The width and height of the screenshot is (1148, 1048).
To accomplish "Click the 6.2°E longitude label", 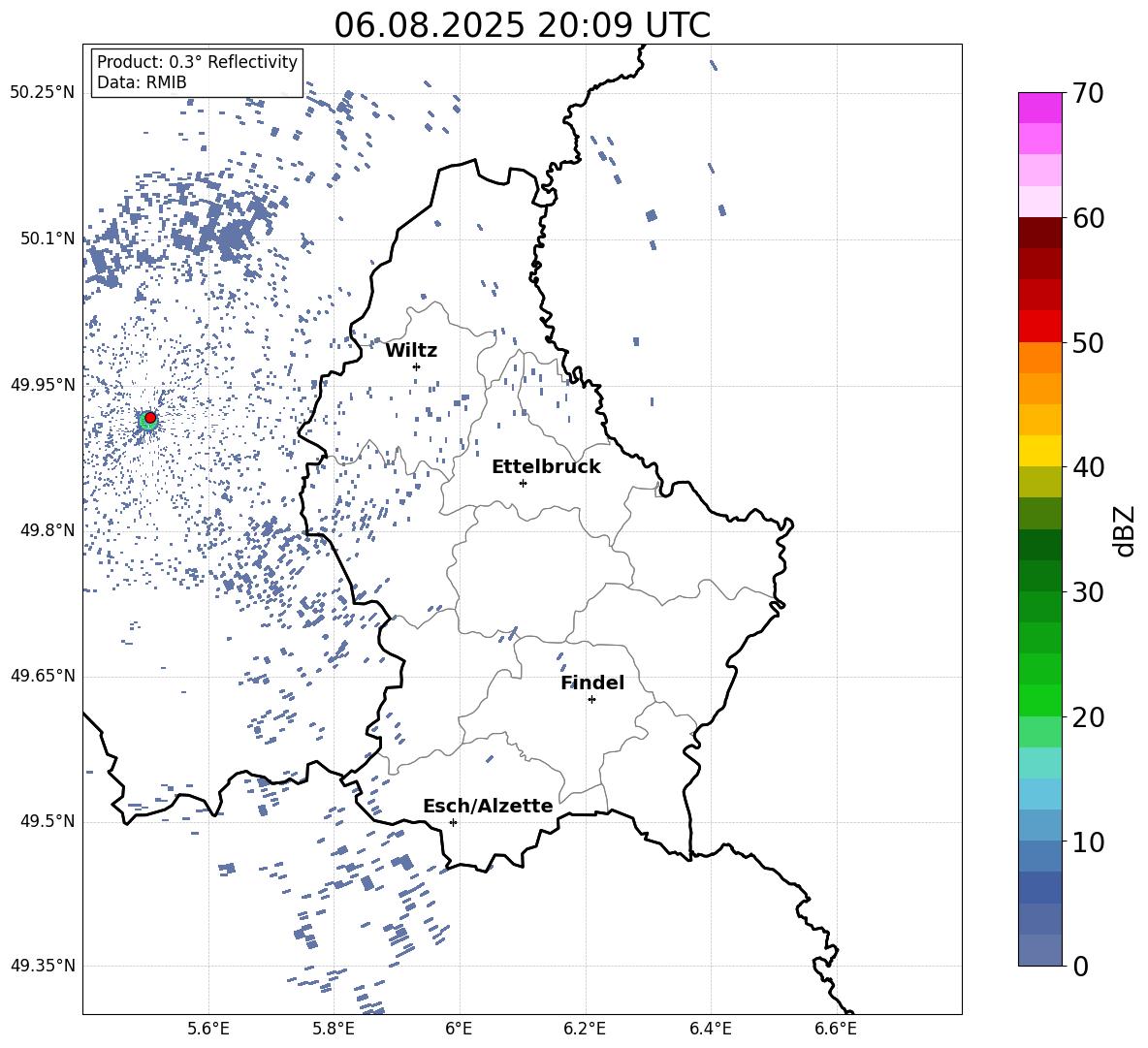I will pyautogui.click(x=585, y=1029).
